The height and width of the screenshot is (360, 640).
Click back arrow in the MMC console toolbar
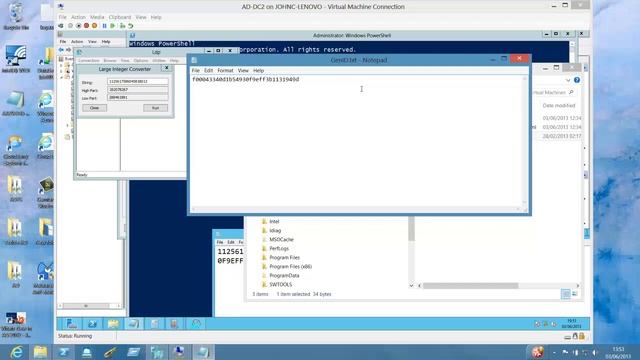[x=61, y=50]
